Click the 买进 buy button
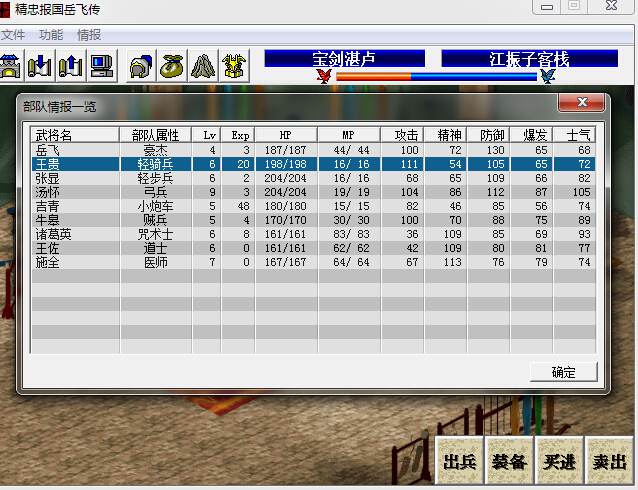 (x=559, y=462)
